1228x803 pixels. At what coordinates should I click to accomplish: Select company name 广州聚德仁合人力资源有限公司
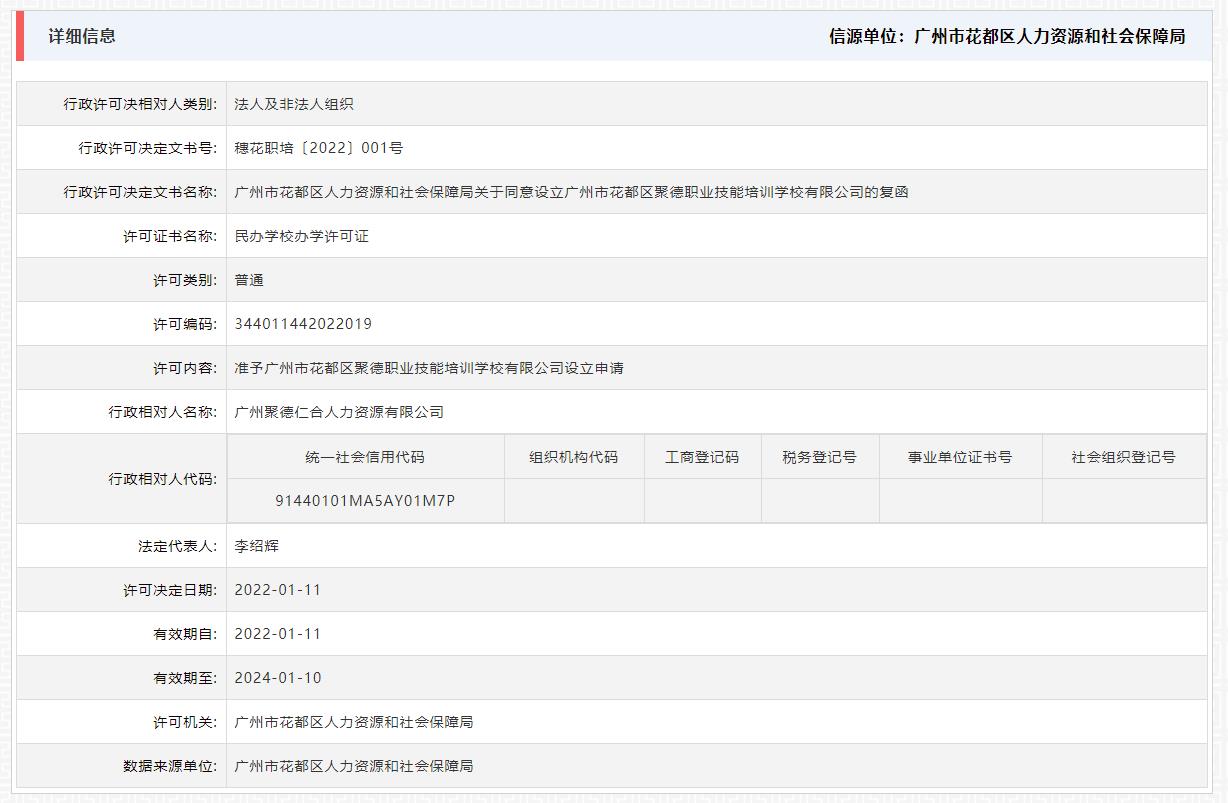[339, 412]
